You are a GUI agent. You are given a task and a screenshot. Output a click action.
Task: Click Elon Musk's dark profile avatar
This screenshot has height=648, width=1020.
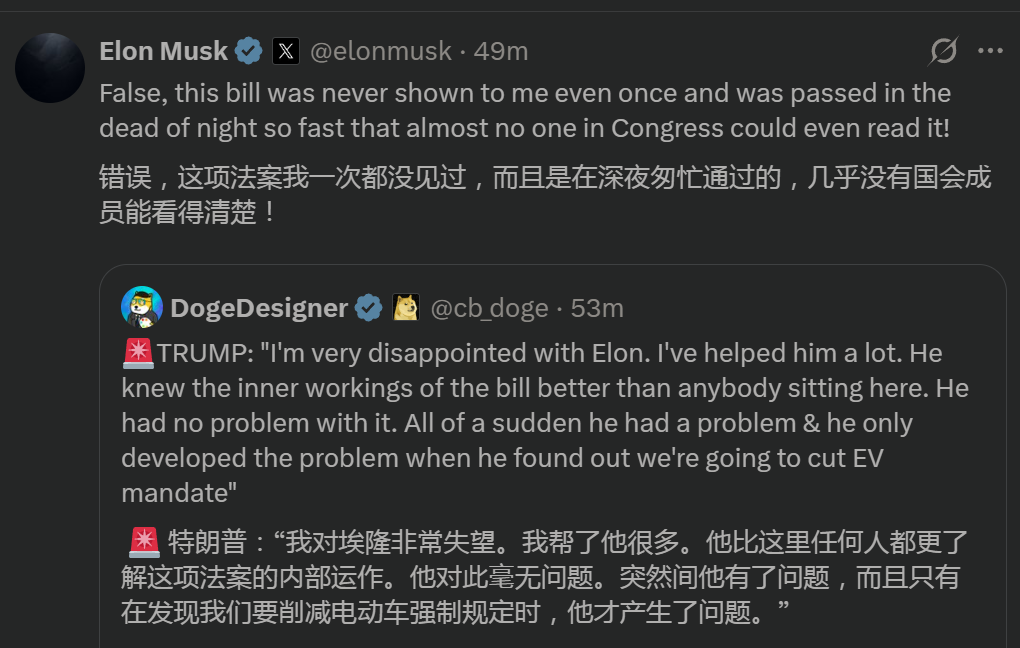(50, 68)
